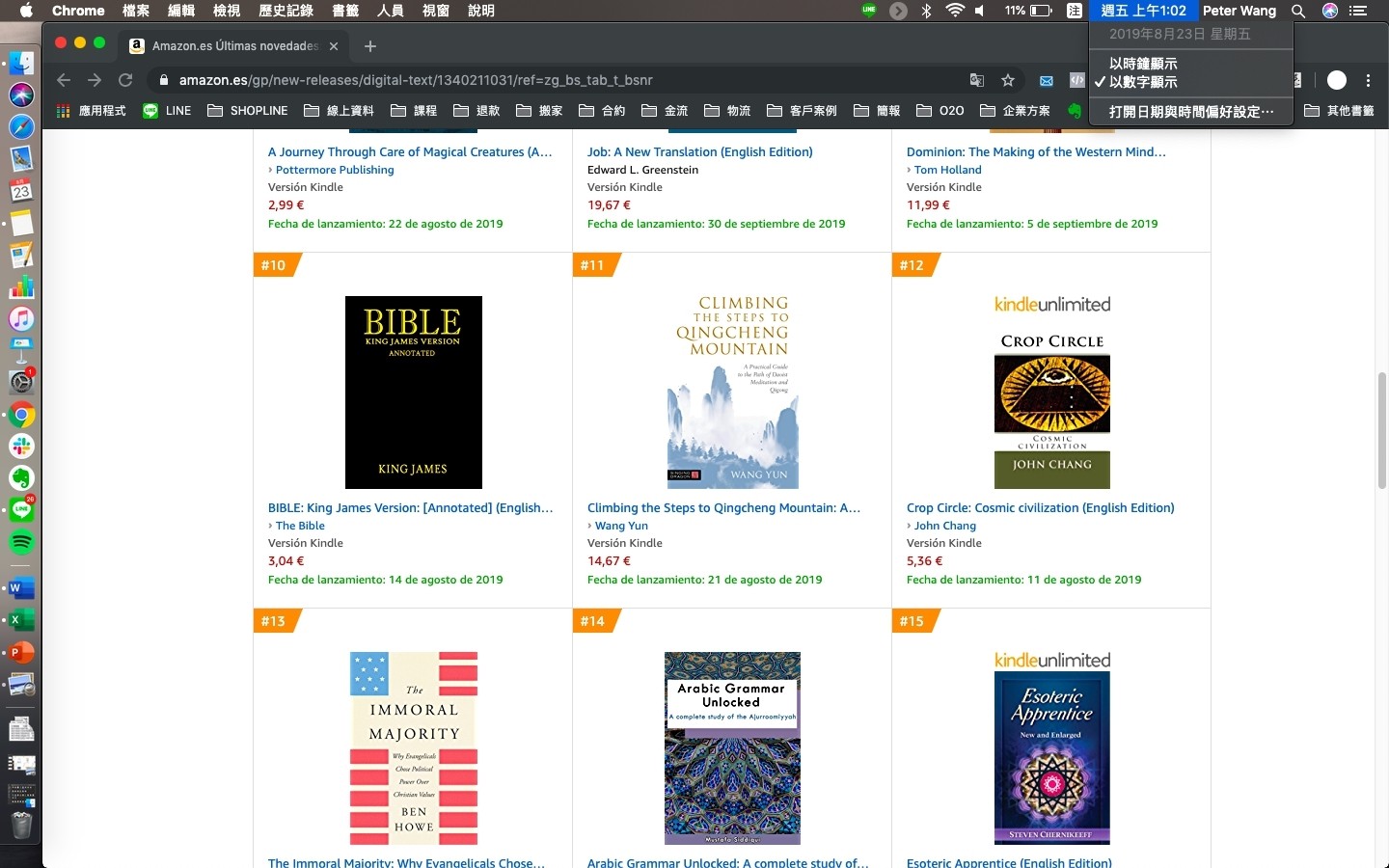Open a new tab with the plus button

tap(370, 45)
